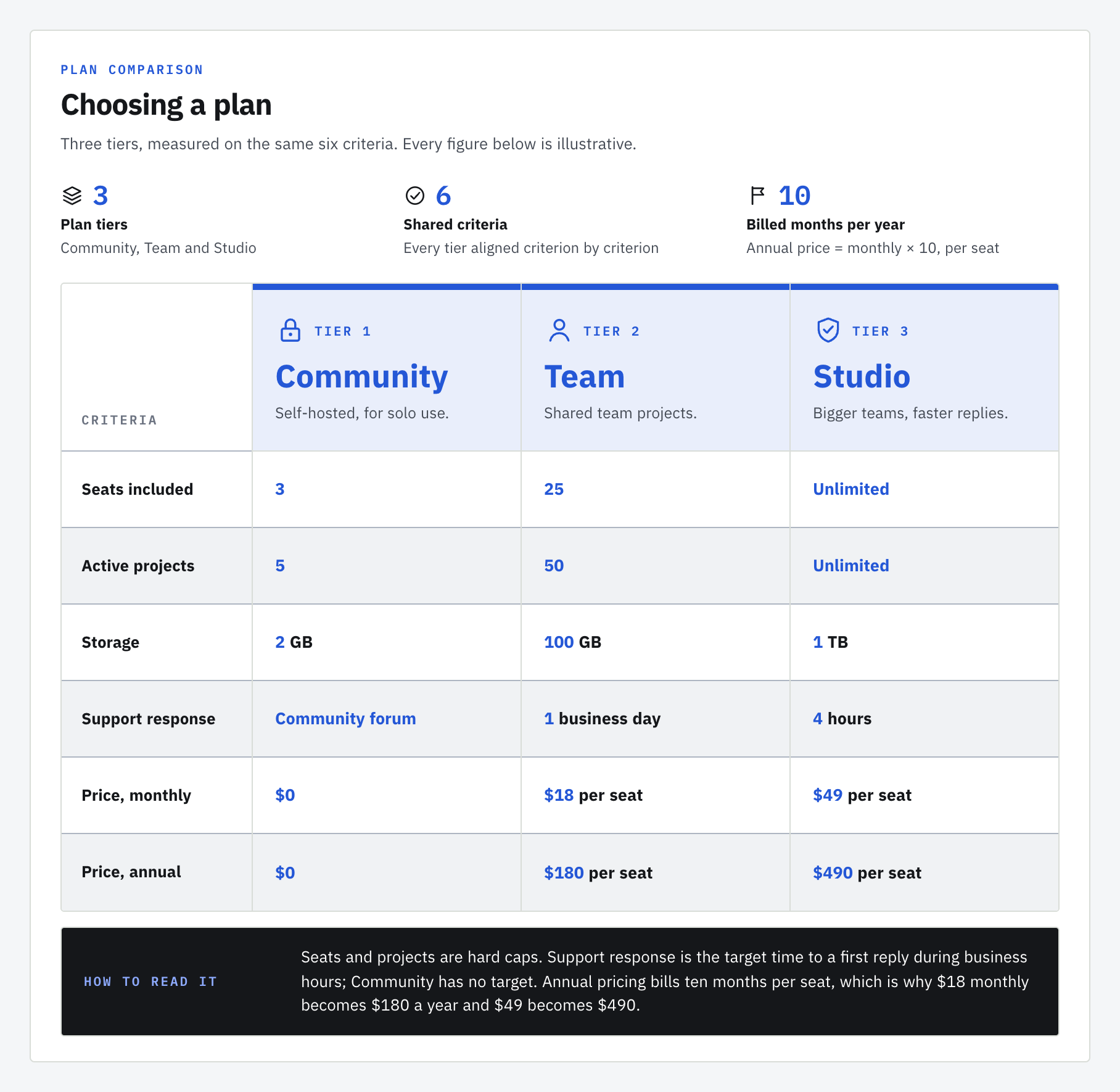Click 'Self-hosted, for solo use.' description
The image size is (1120, 1092).
pos(362,413)
